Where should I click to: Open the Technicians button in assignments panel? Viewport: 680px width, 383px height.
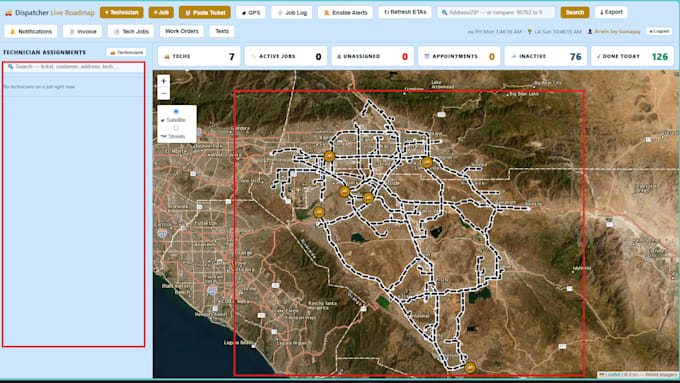click(126, 52)
